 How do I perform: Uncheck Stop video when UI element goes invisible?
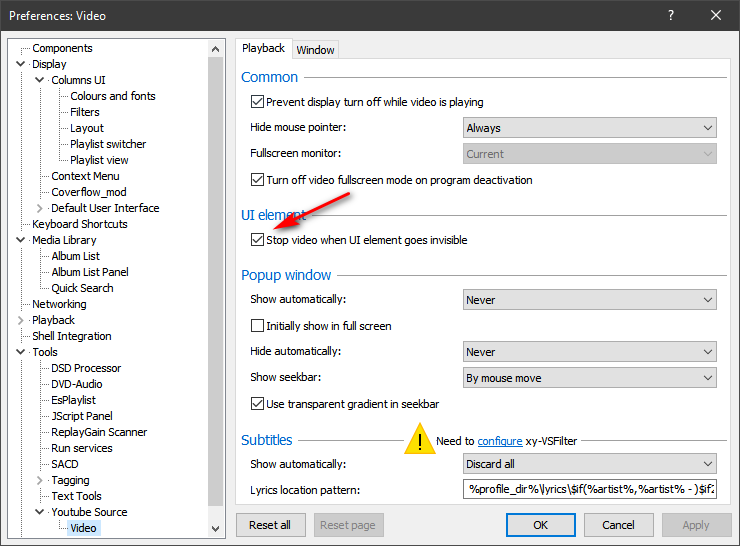click(258, 240)
